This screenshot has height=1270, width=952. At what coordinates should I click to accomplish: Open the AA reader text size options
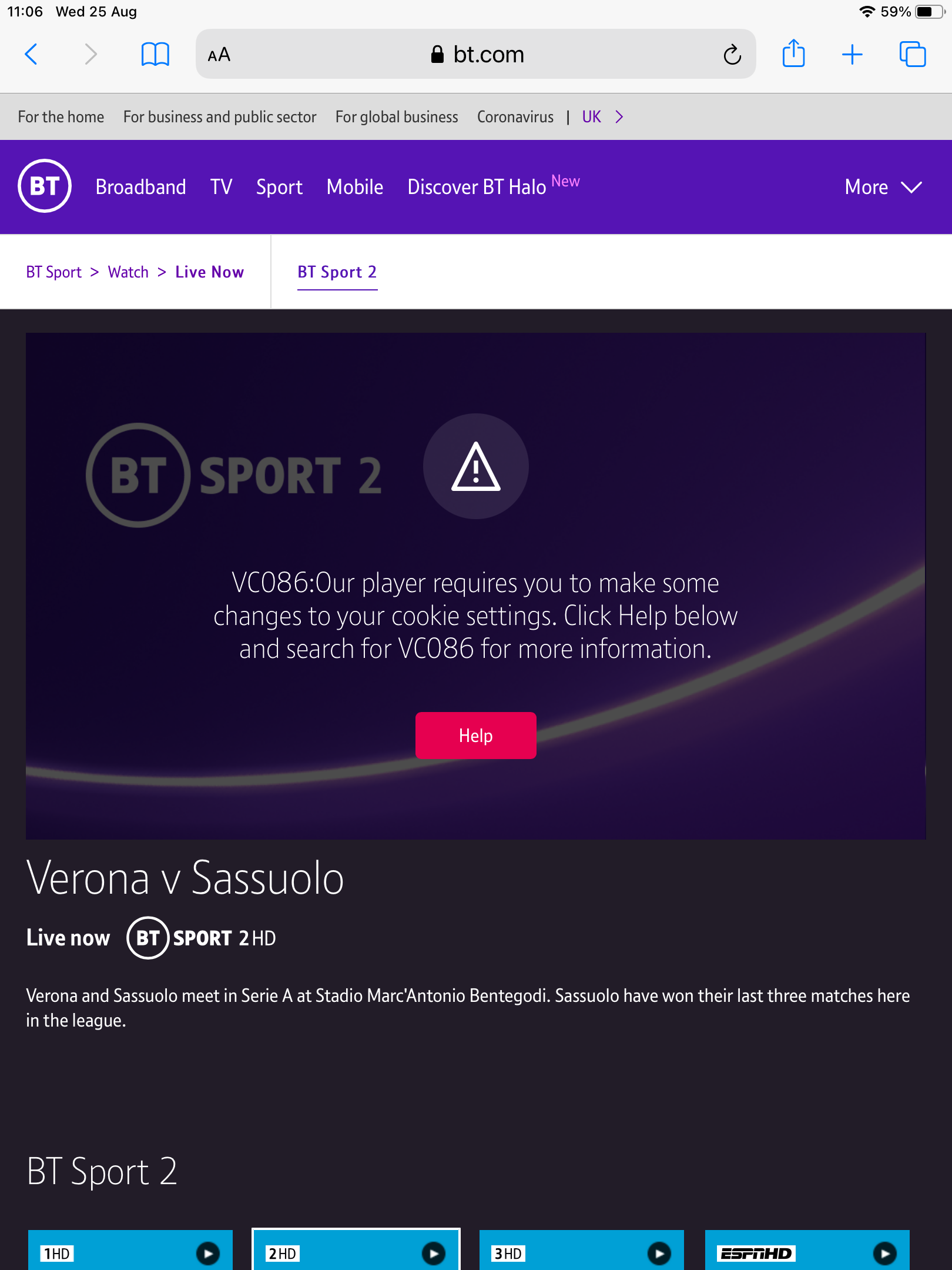[219, 55]
